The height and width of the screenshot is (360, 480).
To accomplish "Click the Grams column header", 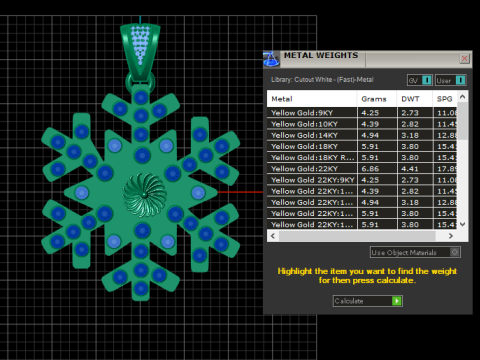I will pyautogui.click(x=377, y=99).
